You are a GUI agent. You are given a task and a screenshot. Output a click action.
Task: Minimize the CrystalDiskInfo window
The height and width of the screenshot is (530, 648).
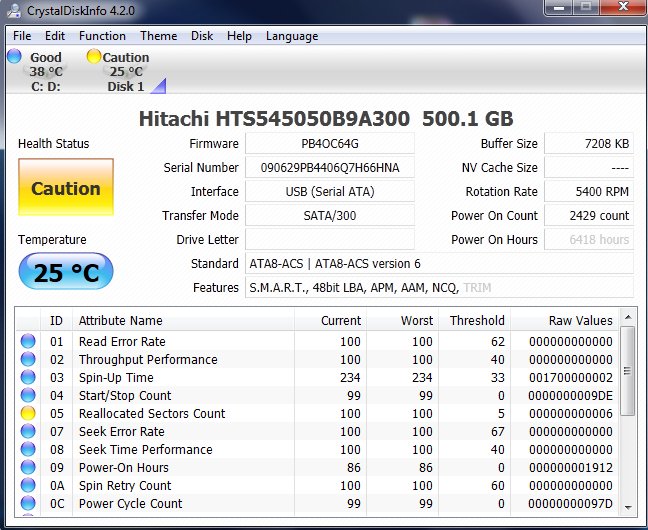(559, 7)
